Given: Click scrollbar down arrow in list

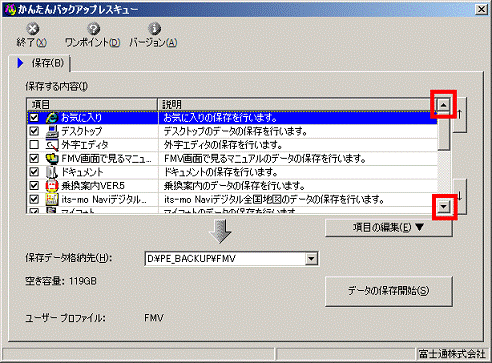Looking at the screenshot, I should [443, 207].
